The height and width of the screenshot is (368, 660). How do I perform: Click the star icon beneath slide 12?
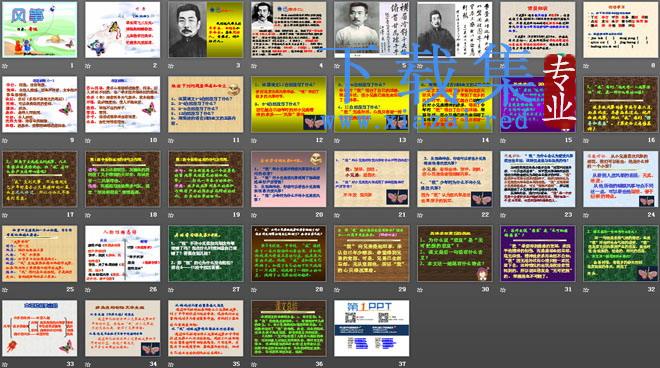(254, 141)
